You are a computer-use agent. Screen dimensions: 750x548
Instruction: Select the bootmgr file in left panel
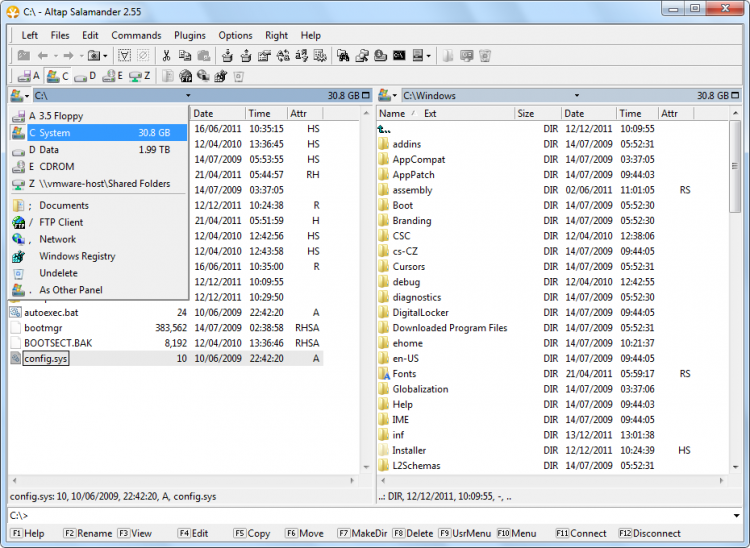click(165, 328)
